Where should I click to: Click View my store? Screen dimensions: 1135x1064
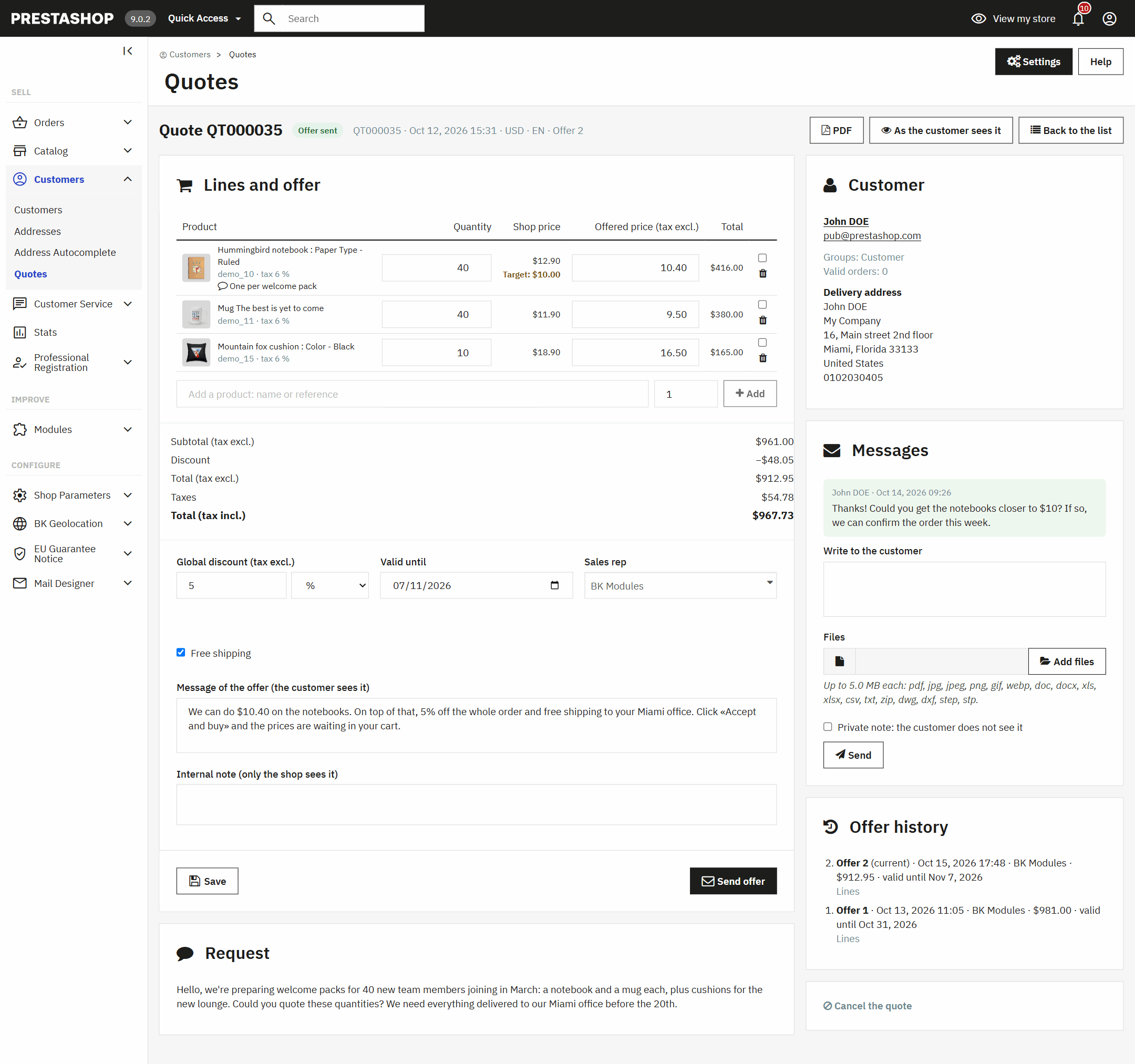[x=1013, y=19]
